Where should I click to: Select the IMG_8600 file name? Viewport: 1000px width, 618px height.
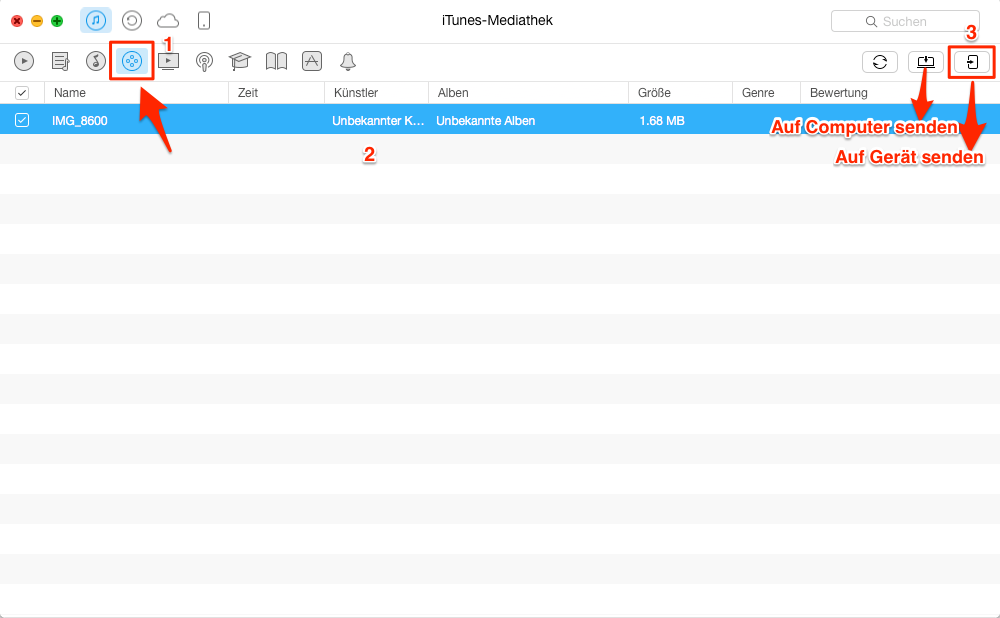tap(80, 121)
